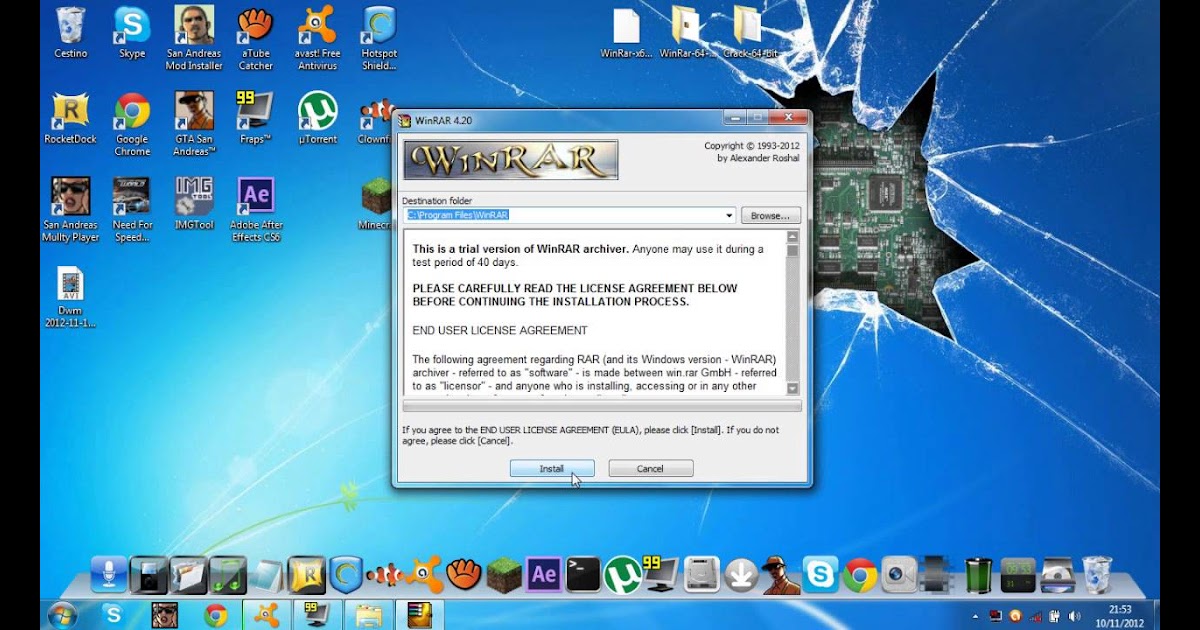Open IMGTool desktop shortcut
The height and width of the screenshot is (630, 1200).
tap(194, 204)
